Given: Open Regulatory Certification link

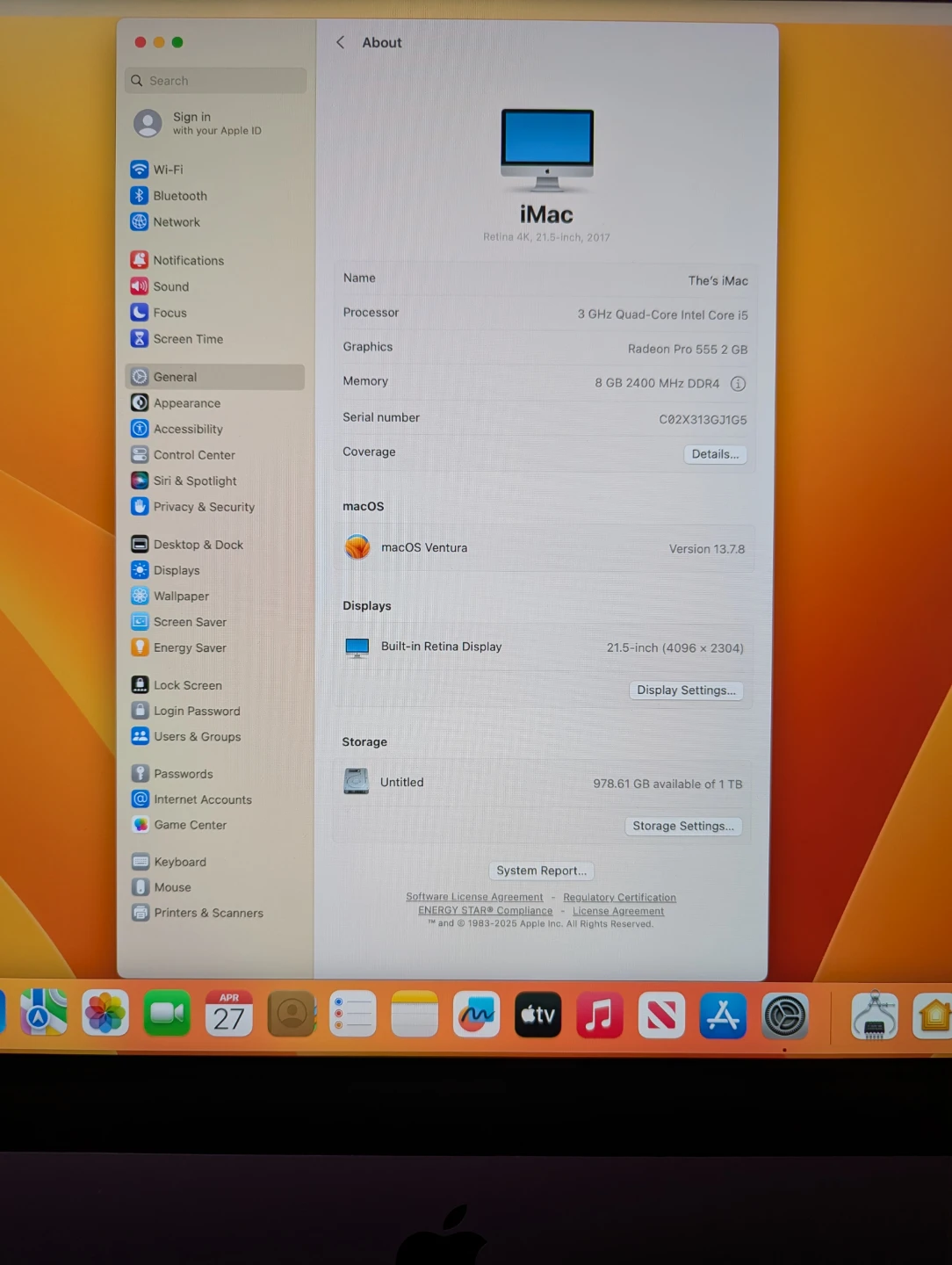Looking at the screenshot, I should pos(619,898).
